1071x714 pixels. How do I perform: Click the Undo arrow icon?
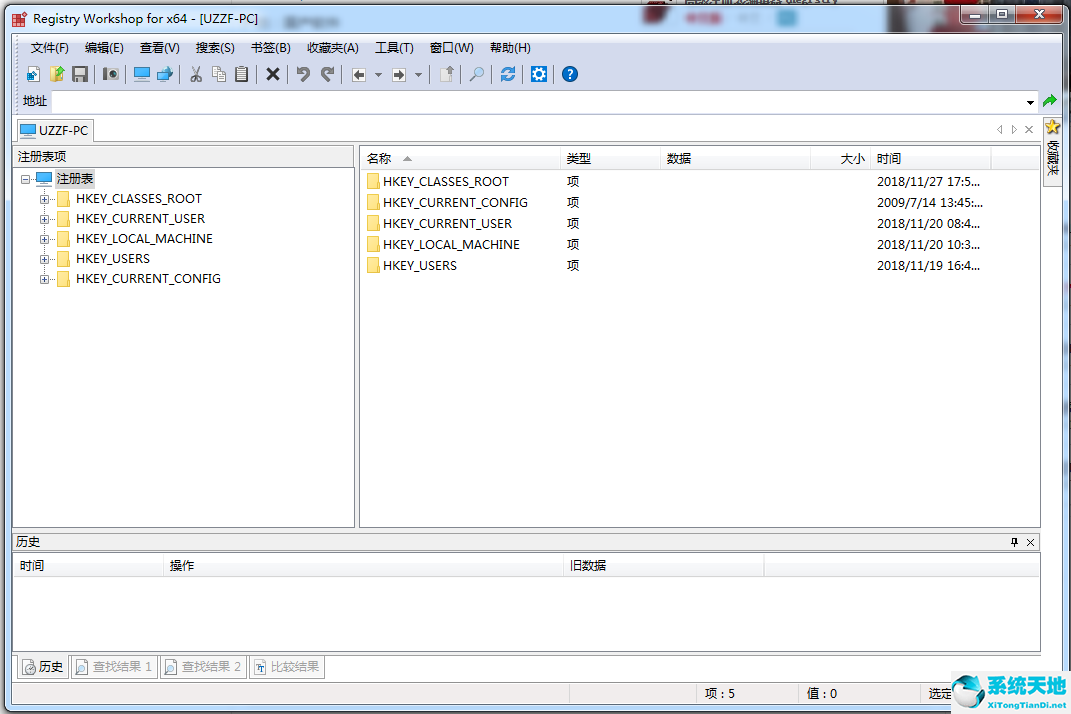[x=303, y=74]
